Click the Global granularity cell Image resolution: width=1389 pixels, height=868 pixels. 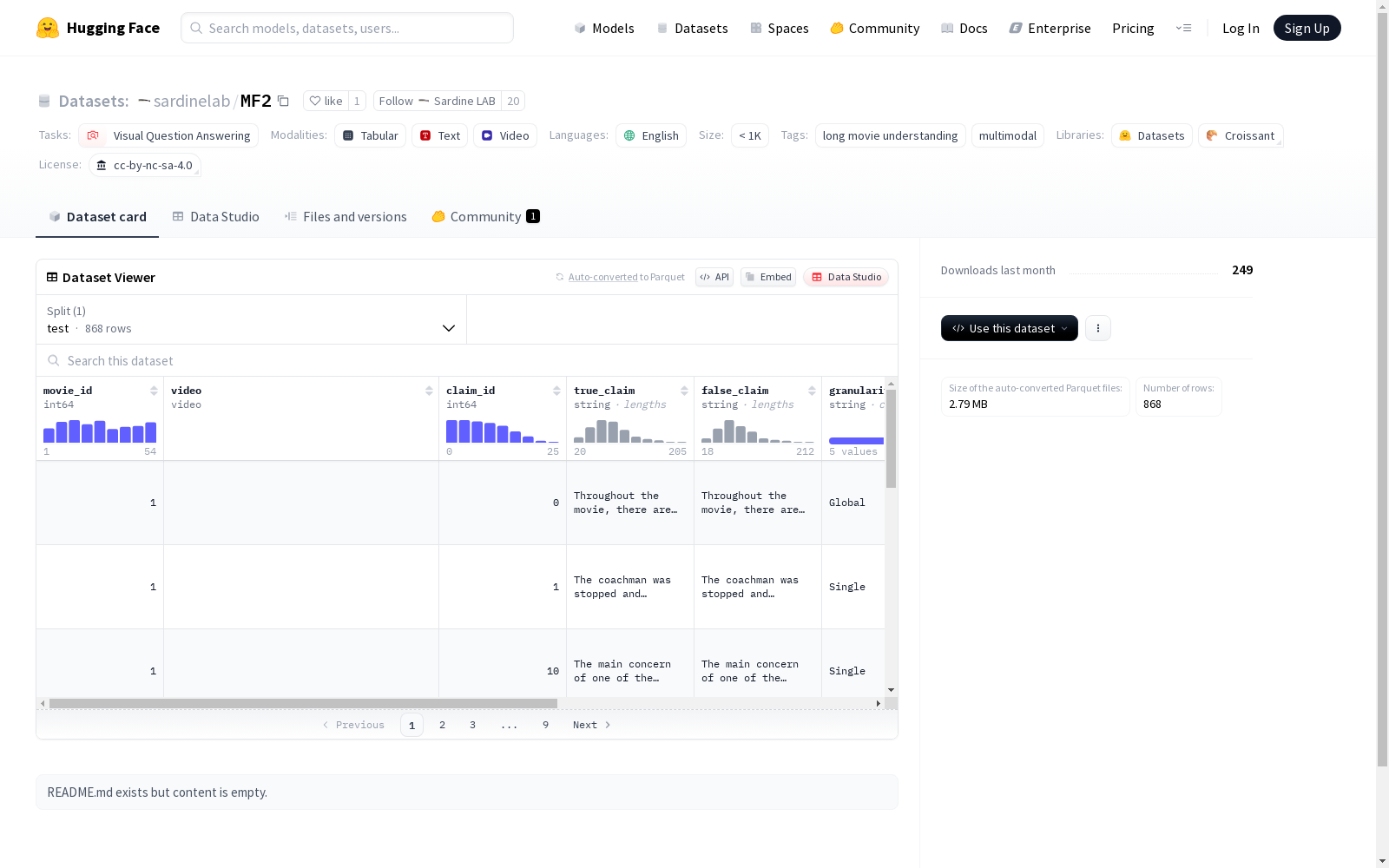coord(853,503)
